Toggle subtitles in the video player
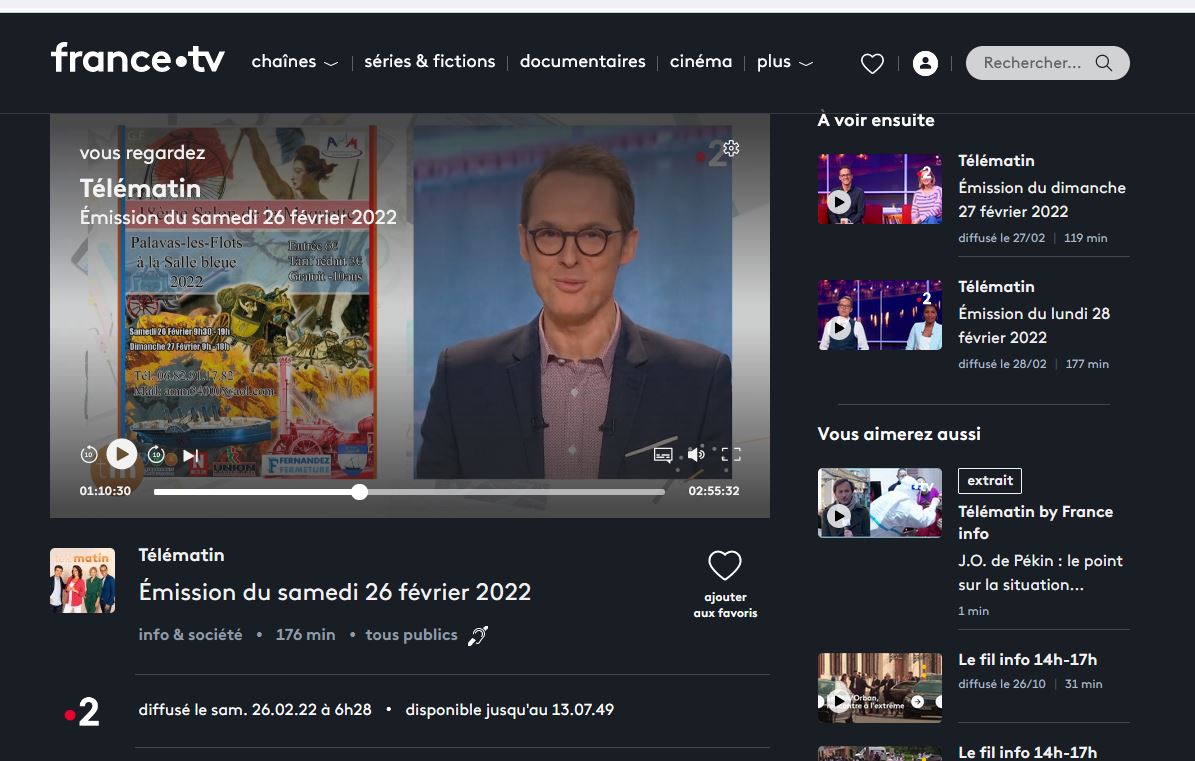Screen dimensions: 1195x761 click(663, 455)
